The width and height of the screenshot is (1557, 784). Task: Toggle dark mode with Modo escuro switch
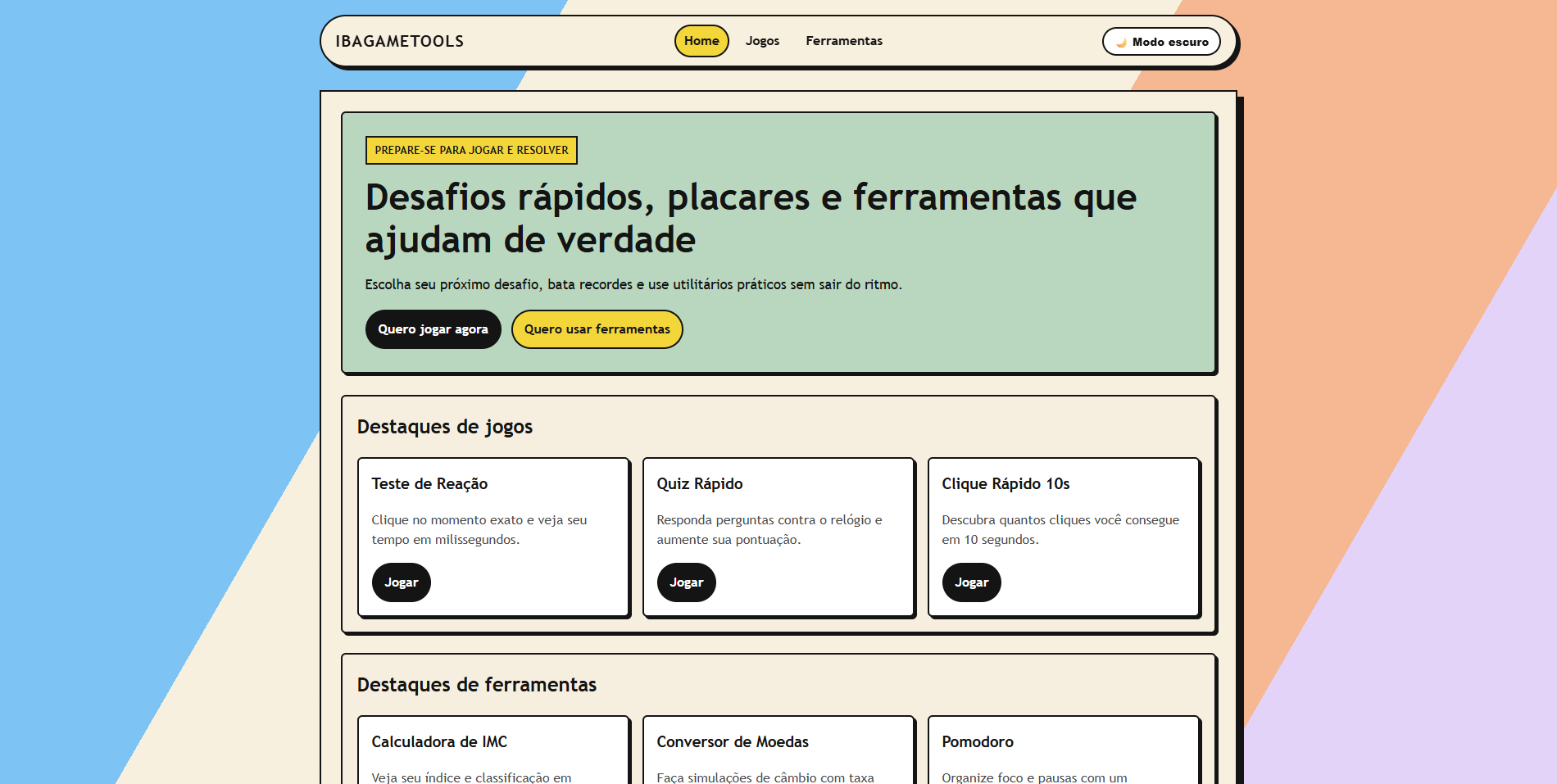(x=1161, y=41)
